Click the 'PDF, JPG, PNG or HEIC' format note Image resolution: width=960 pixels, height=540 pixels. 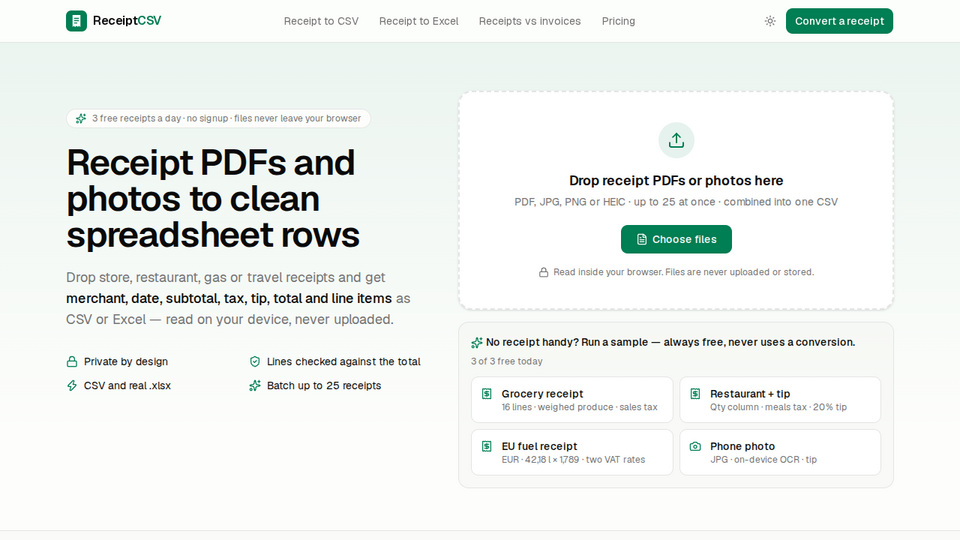(x=676, y=202)
